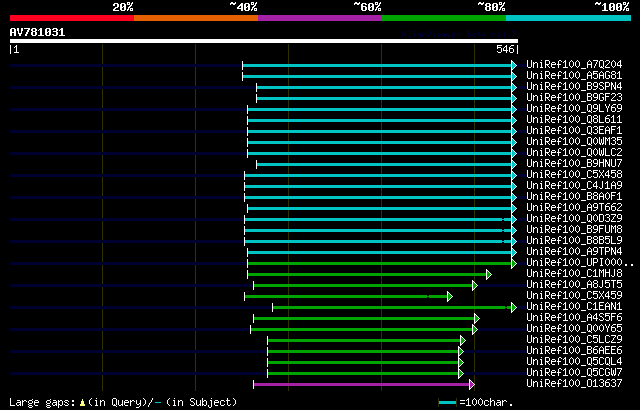Viewport: 640px width, 410px height.
Task: Select the UniRef100_B8A0F1 label
Action: click(x=574, y=197)
